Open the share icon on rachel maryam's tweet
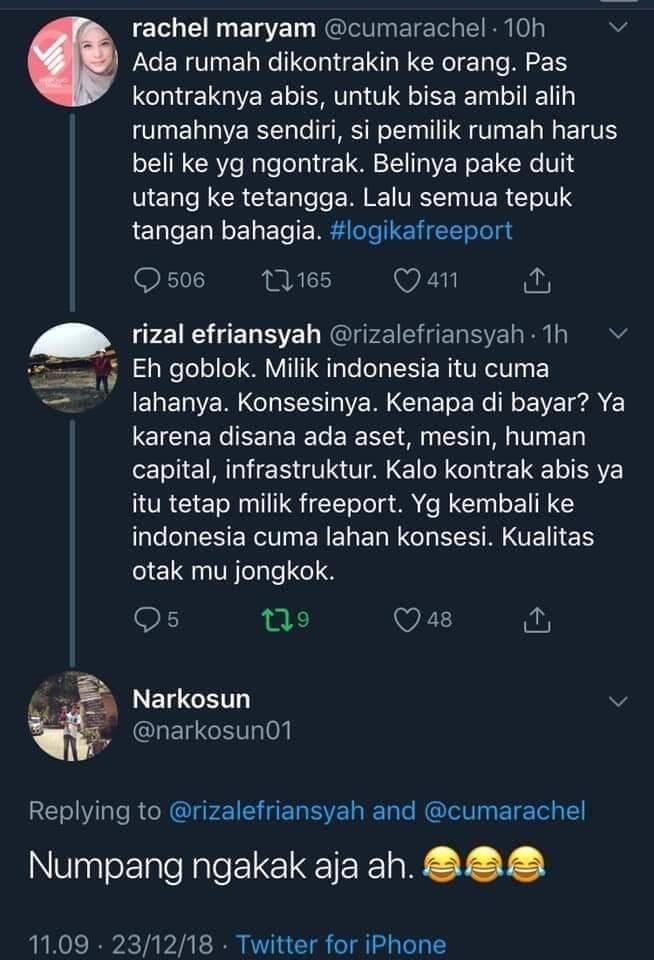Screen dimensions: 654x960 click(x=537, y=281)
